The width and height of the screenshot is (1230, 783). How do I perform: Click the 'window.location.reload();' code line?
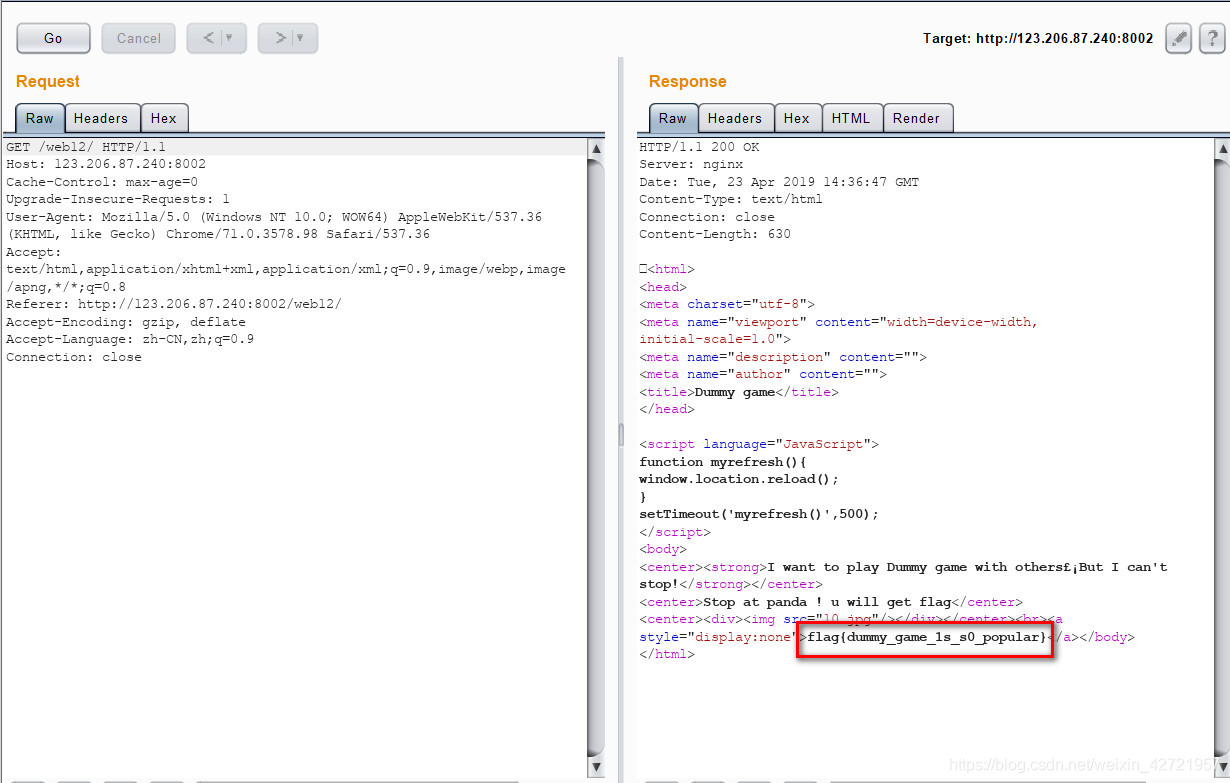click(x=739, y=479)
